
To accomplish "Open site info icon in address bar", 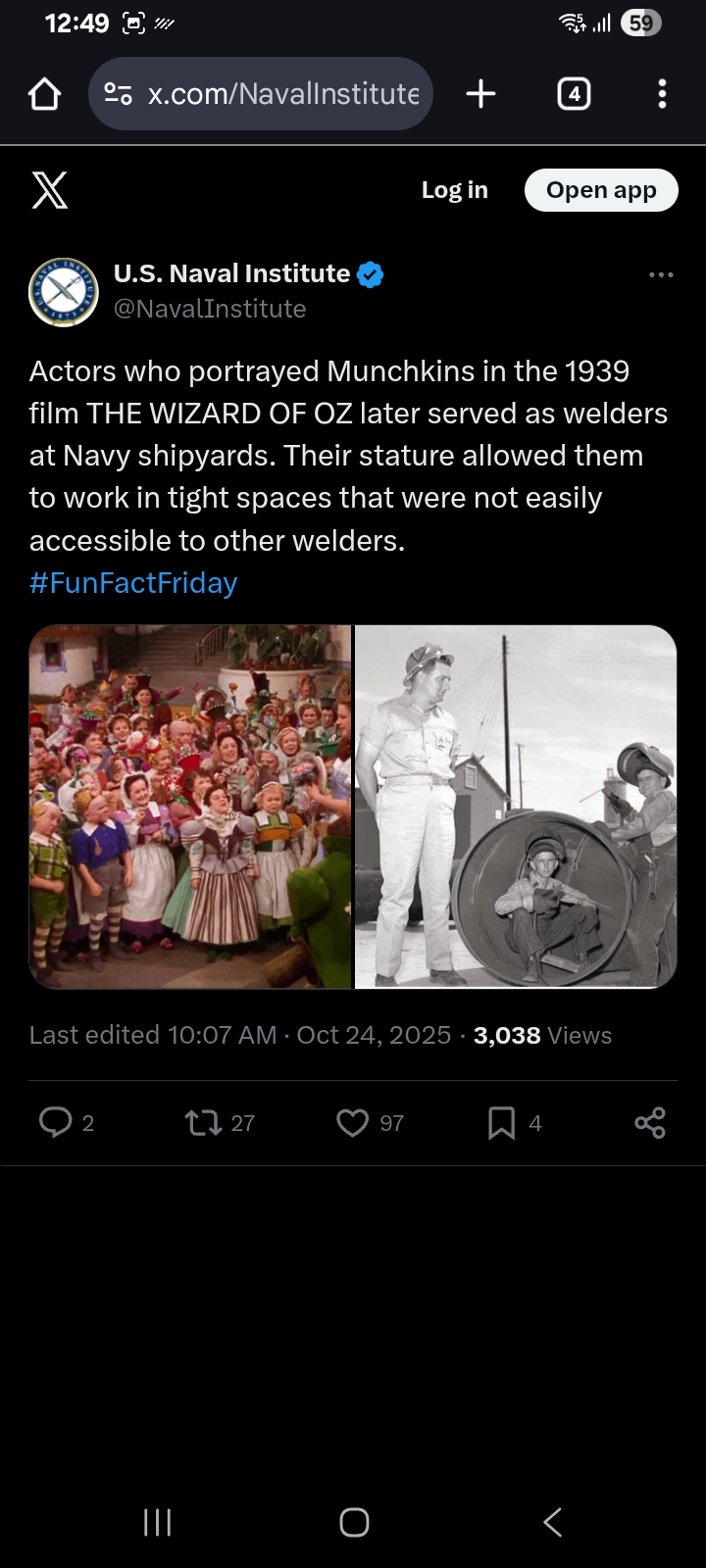I will point(119,94).
